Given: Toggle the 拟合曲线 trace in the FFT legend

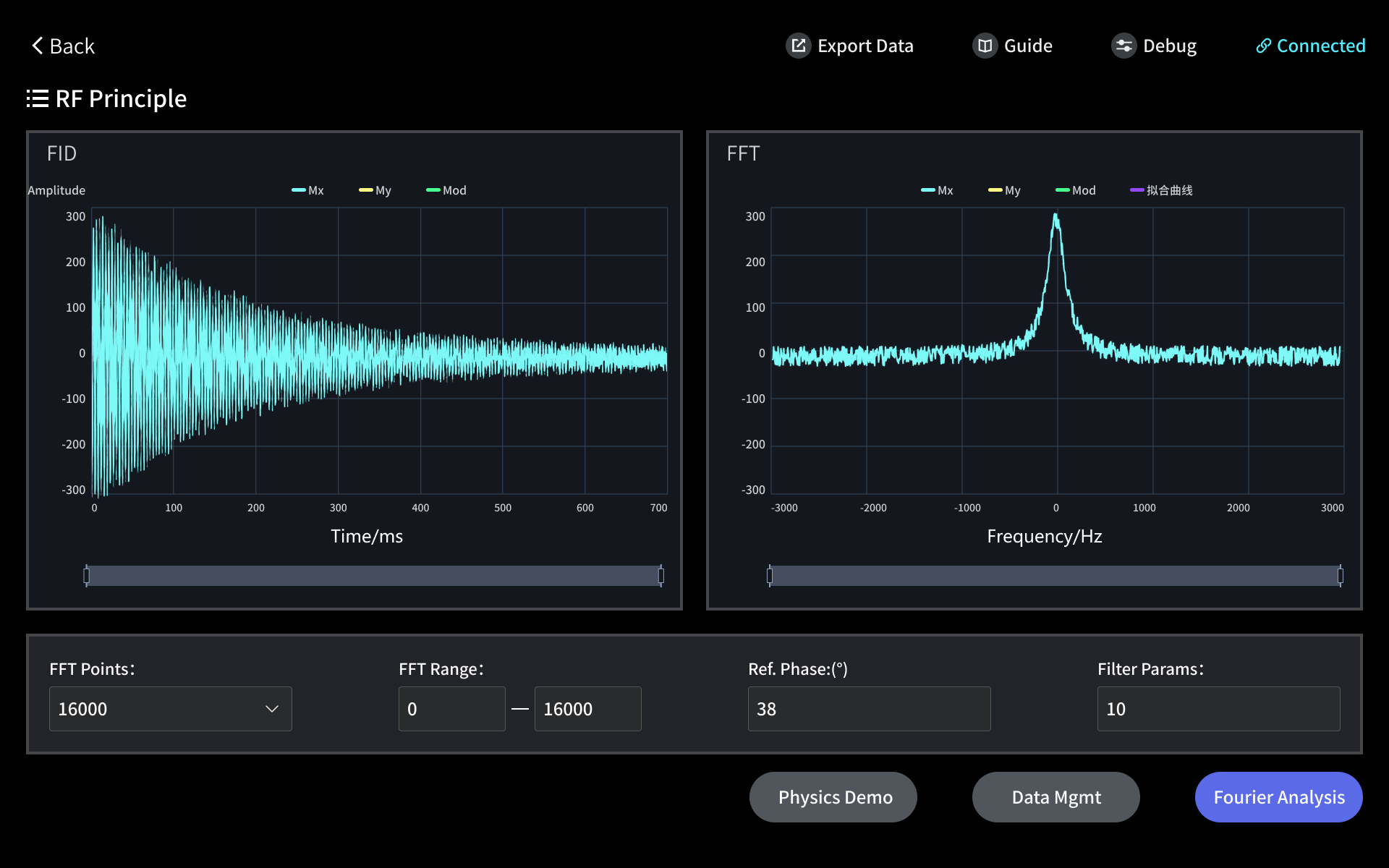Looking at the screenshot, I should pyautogui.click(x=1136, y=190).
